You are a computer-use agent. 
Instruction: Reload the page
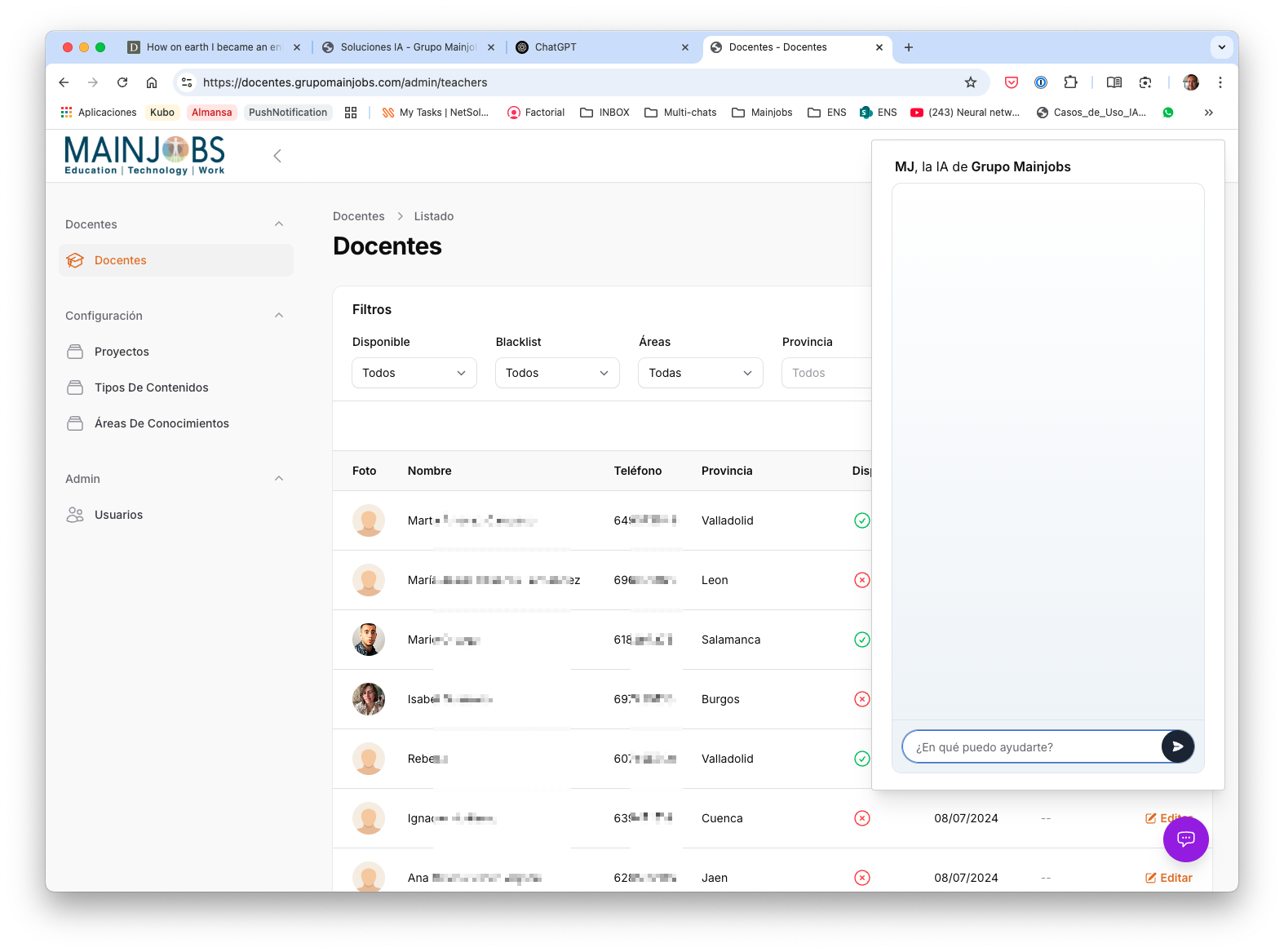point(122,82)
